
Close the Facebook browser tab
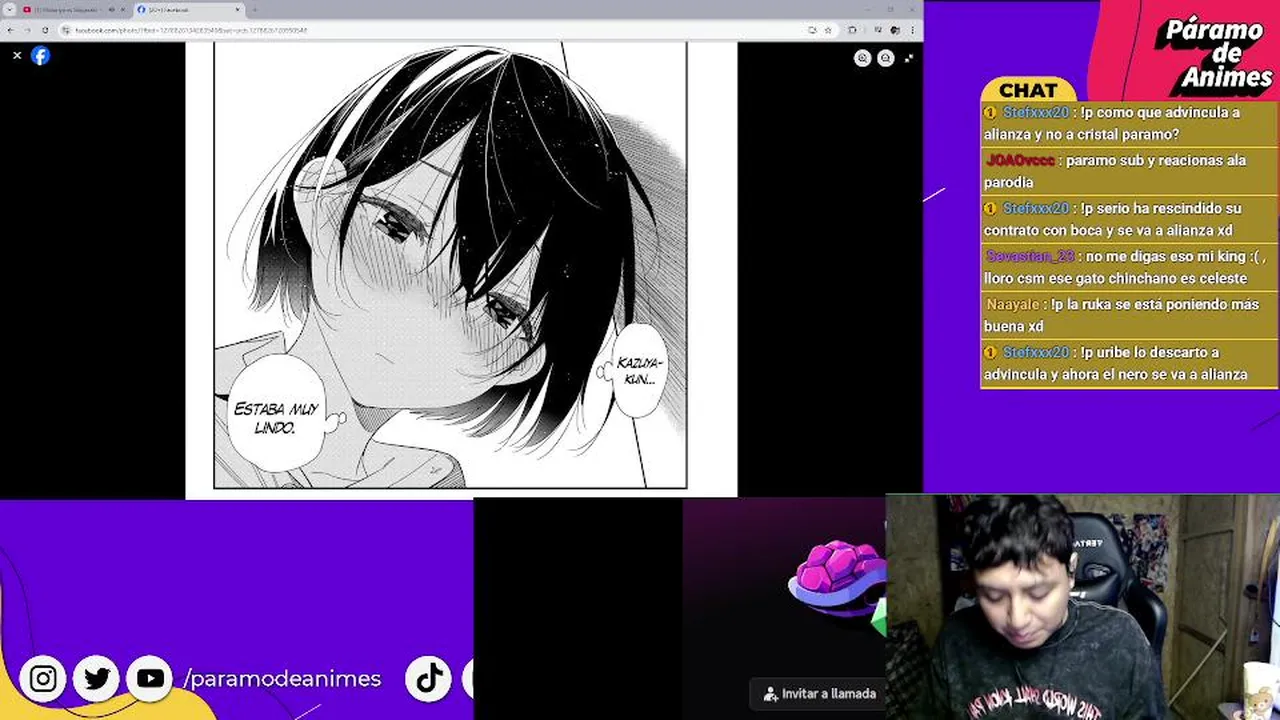coord(238,10)
